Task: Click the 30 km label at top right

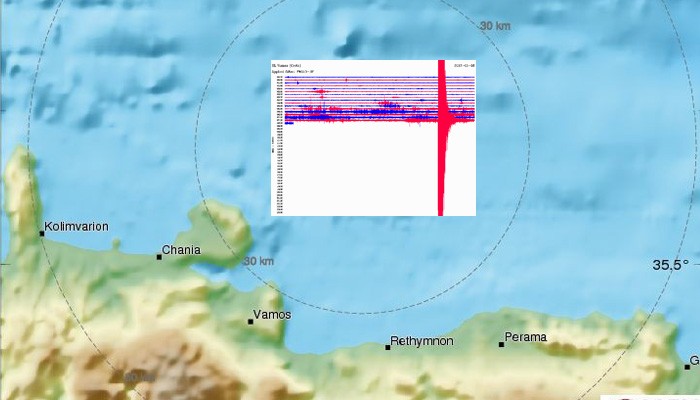Action: (x=495, y=26)
